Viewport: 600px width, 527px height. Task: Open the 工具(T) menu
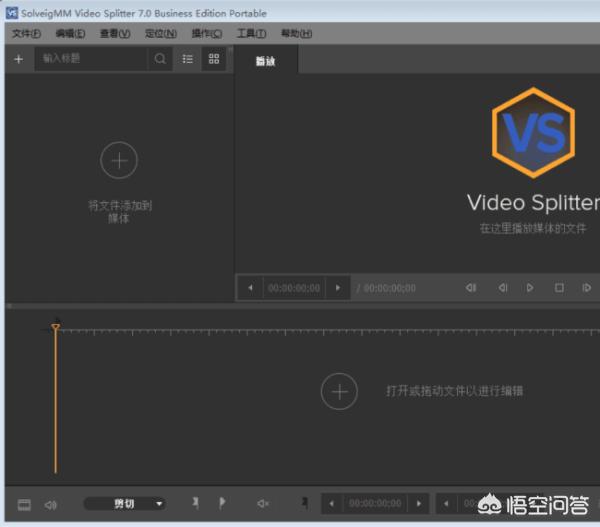(251, 34)
